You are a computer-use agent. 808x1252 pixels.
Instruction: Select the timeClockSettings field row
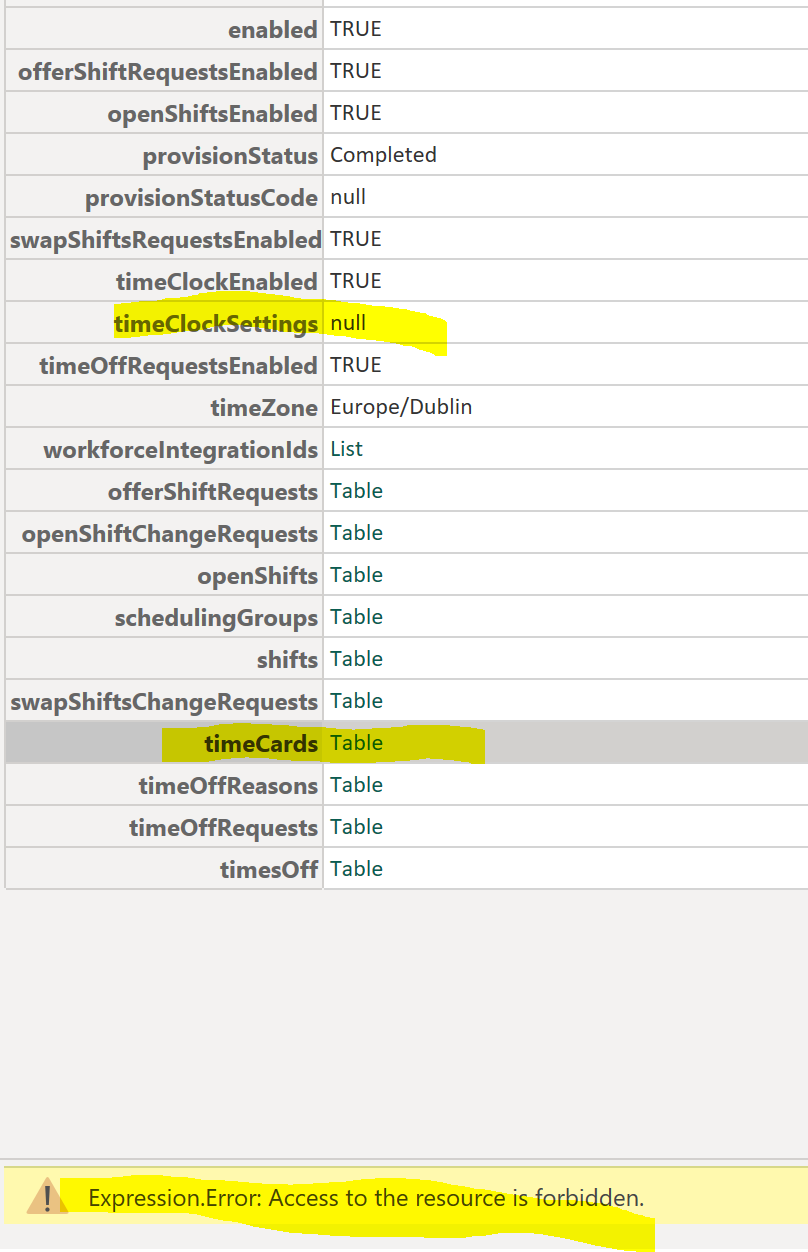coord(218,323)
